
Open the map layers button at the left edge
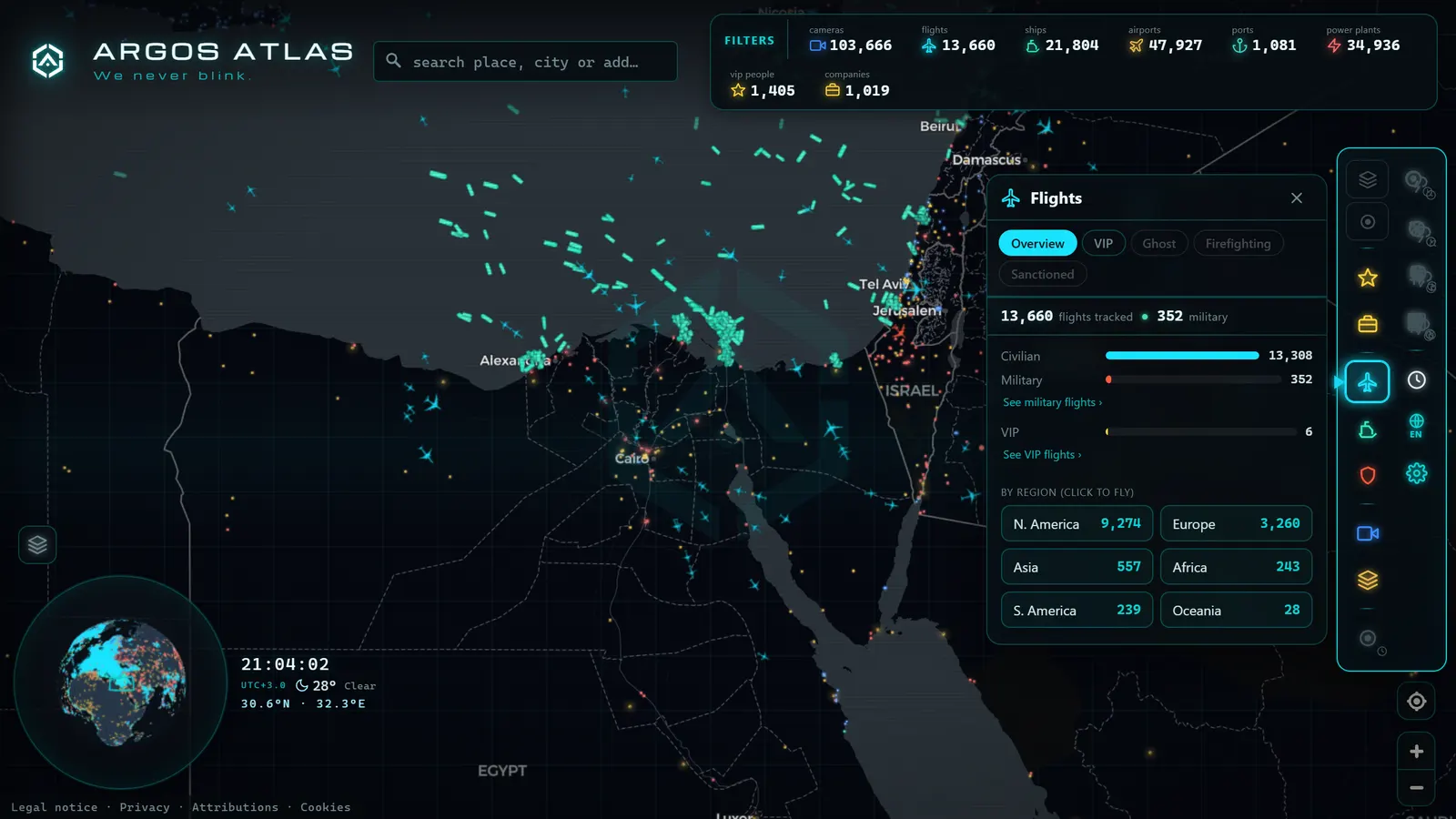(37, 545)
